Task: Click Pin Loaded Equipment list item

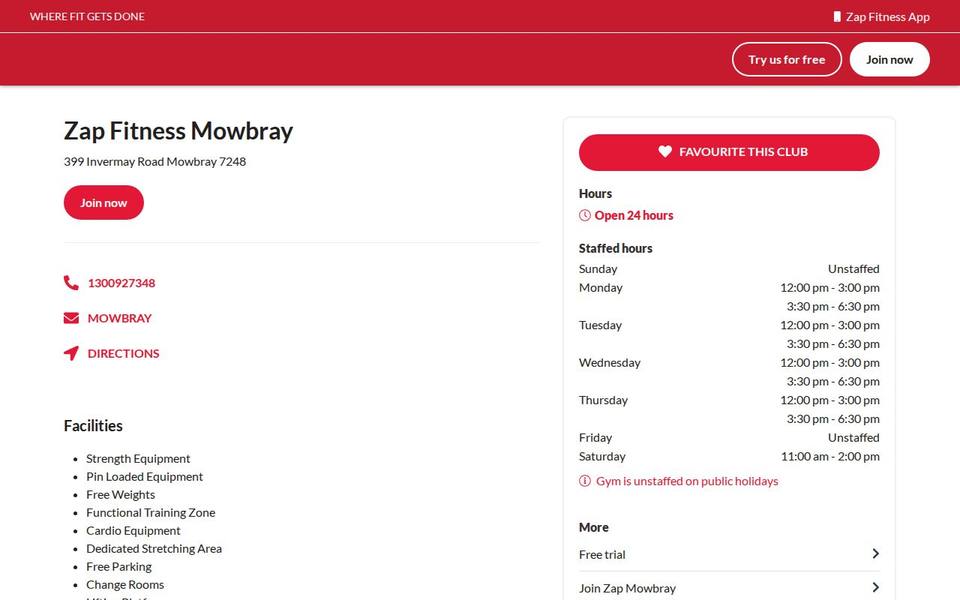Action: pos(144,476)
